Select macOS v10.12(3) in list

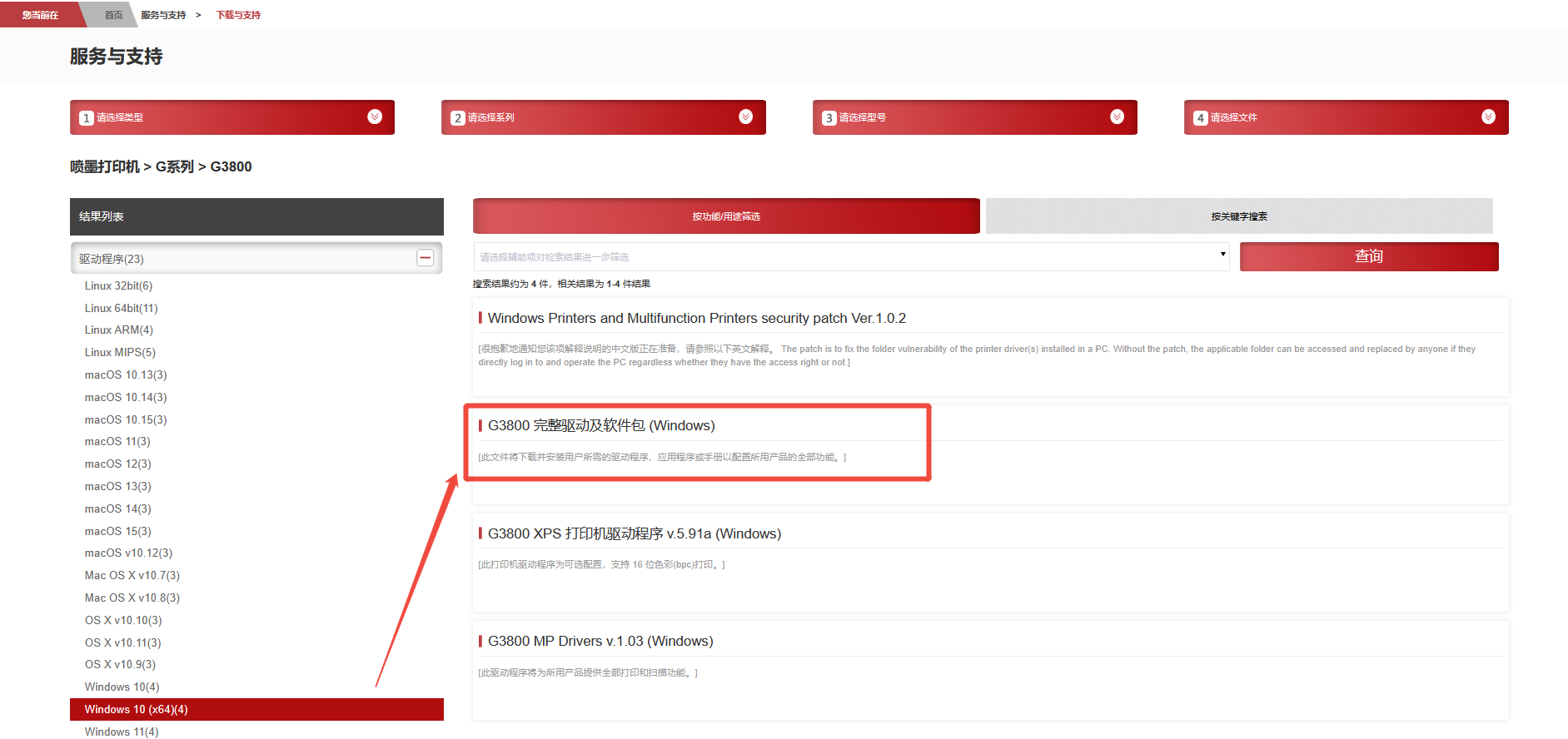coord(128,553)
